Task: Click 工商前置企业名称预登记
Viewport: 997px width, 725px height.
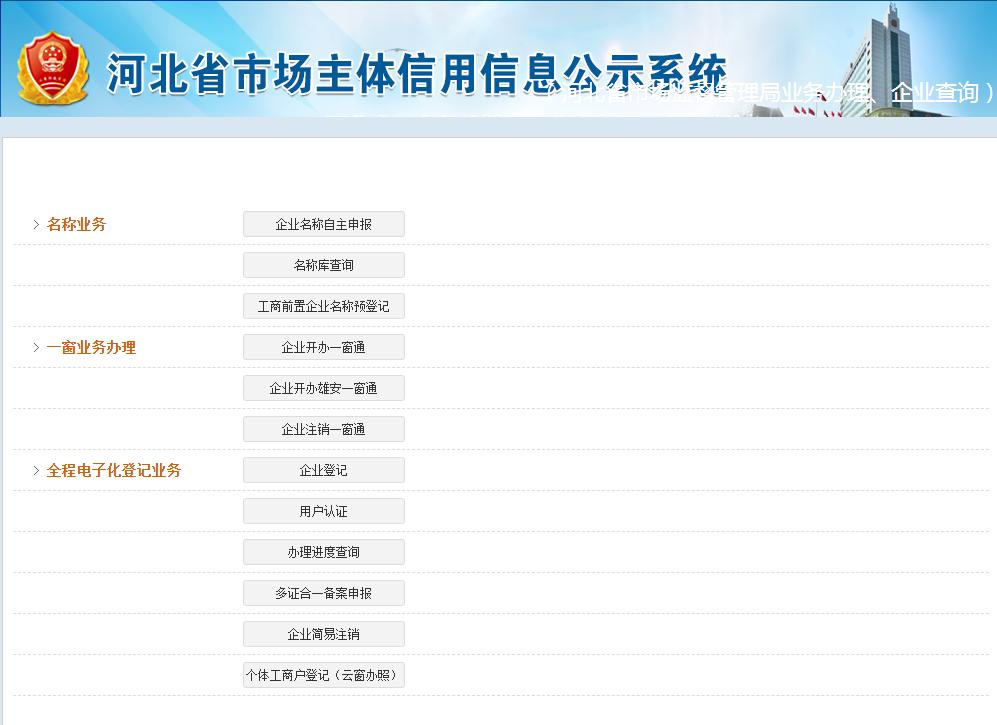Action: tap(323, 306)
